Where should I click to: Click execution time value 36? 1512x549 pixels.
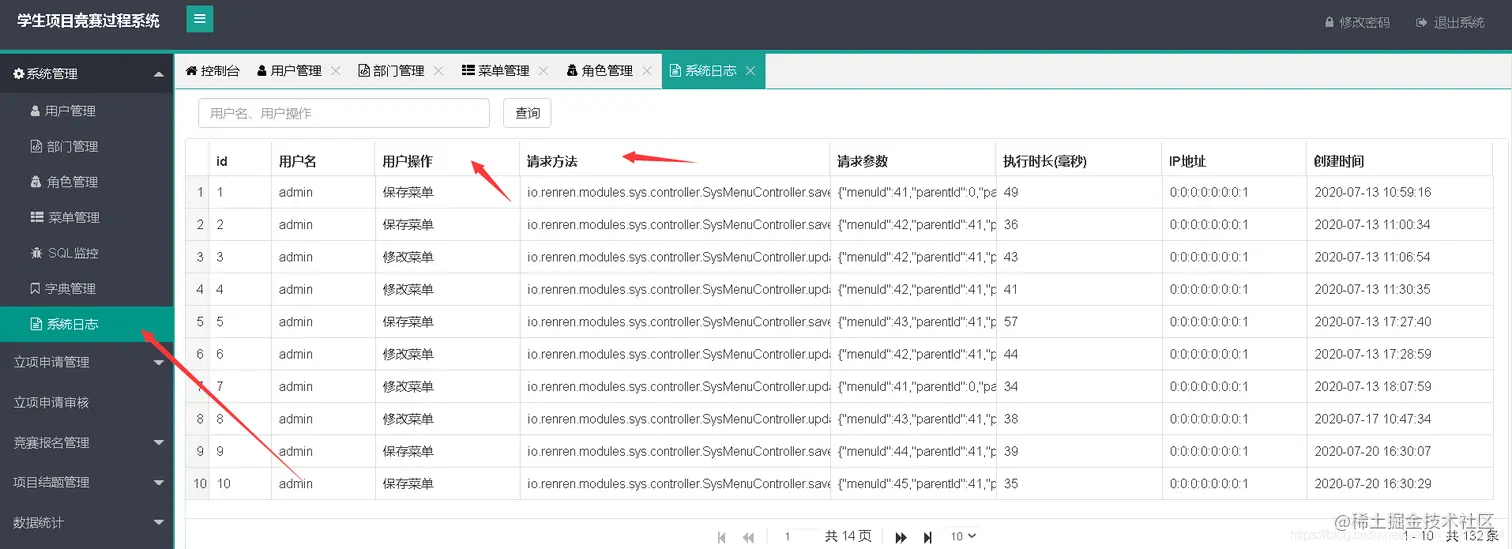click(1011, 225)
